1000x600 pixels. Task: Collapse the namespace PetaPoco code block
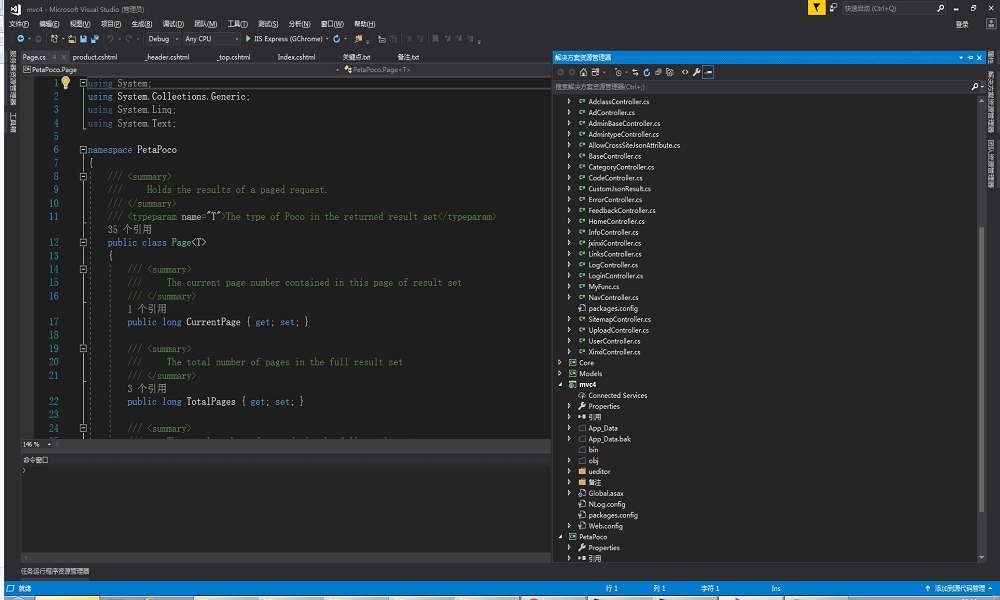[83, 150]
